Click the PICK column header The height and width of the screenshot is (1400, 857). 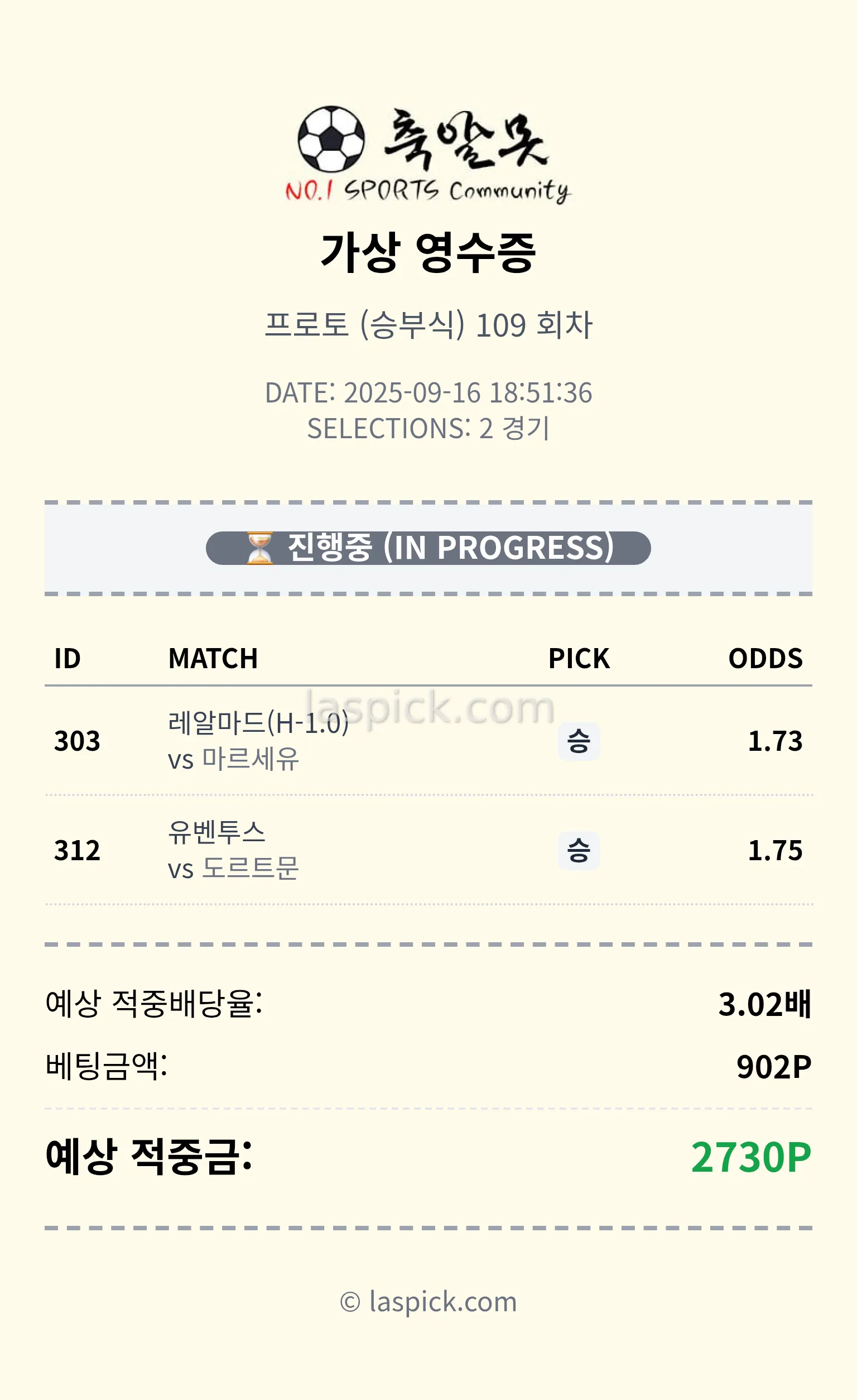578,659
